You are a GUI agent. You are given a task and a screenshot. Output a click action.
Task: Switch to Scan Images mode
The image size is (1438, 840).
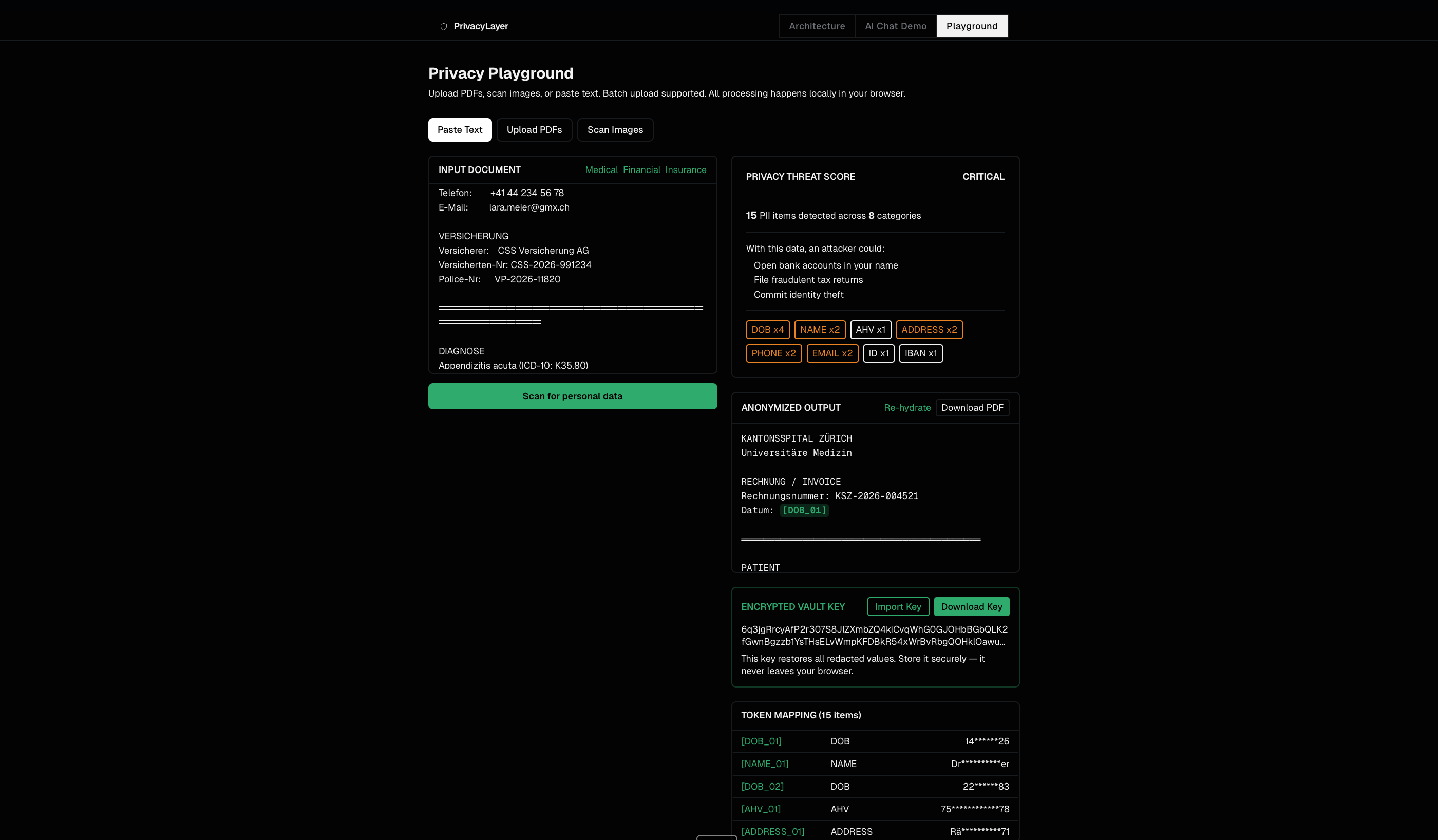click(x=615, y=130)
